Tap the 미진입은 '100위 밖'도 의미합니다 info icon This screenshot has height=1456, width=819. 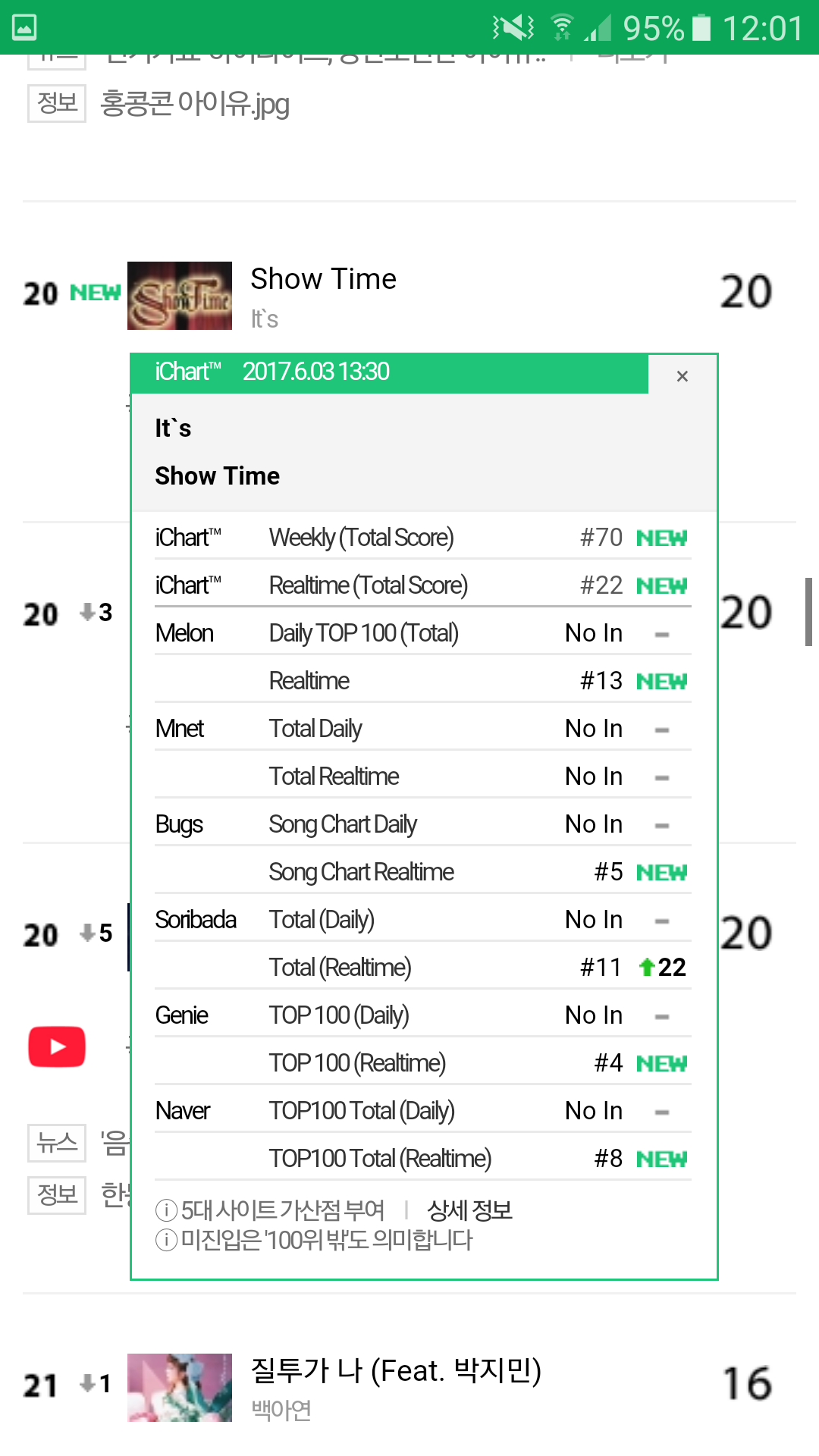point(166,1241)
